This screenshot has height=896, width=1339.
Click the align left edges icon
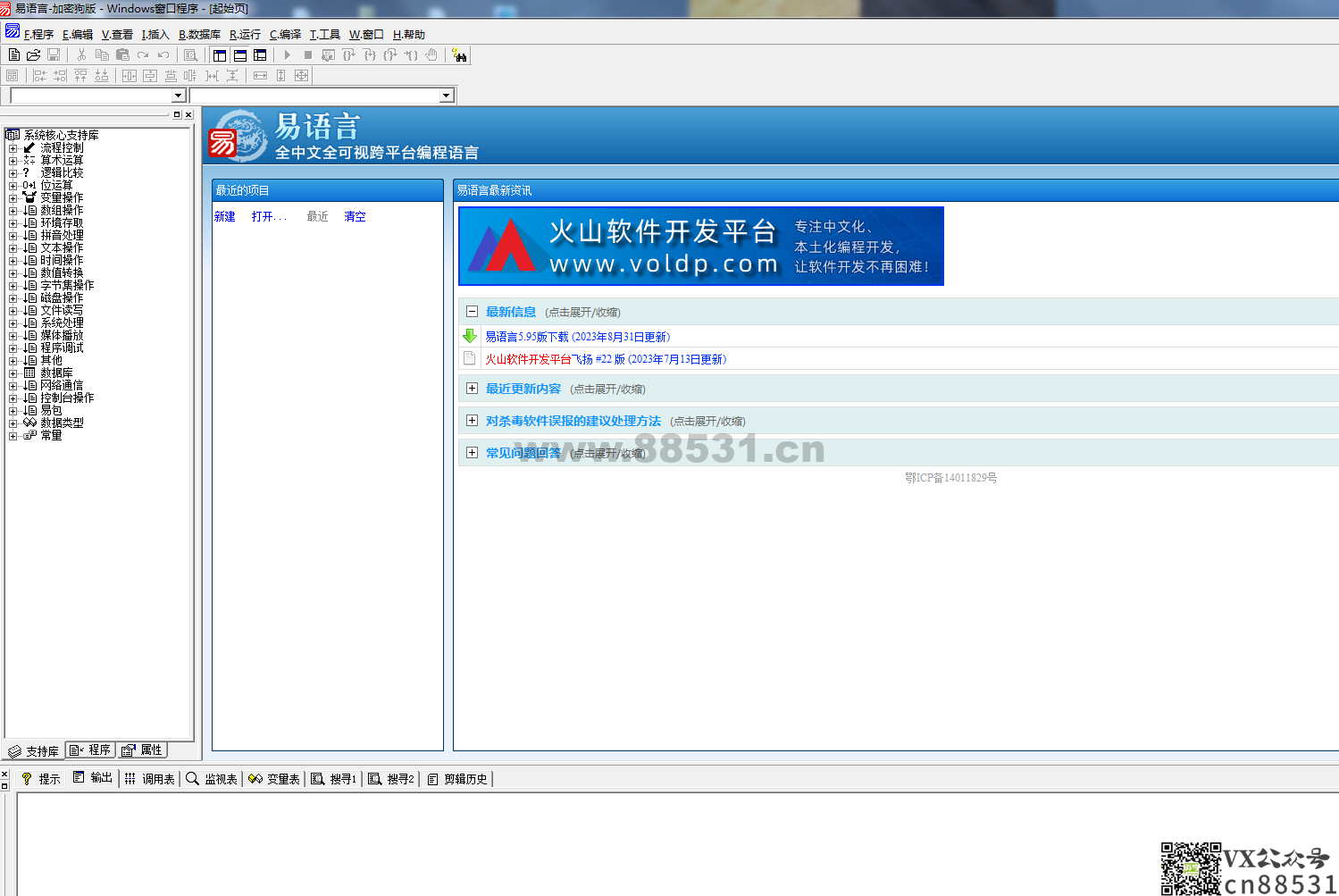(39, 76)
